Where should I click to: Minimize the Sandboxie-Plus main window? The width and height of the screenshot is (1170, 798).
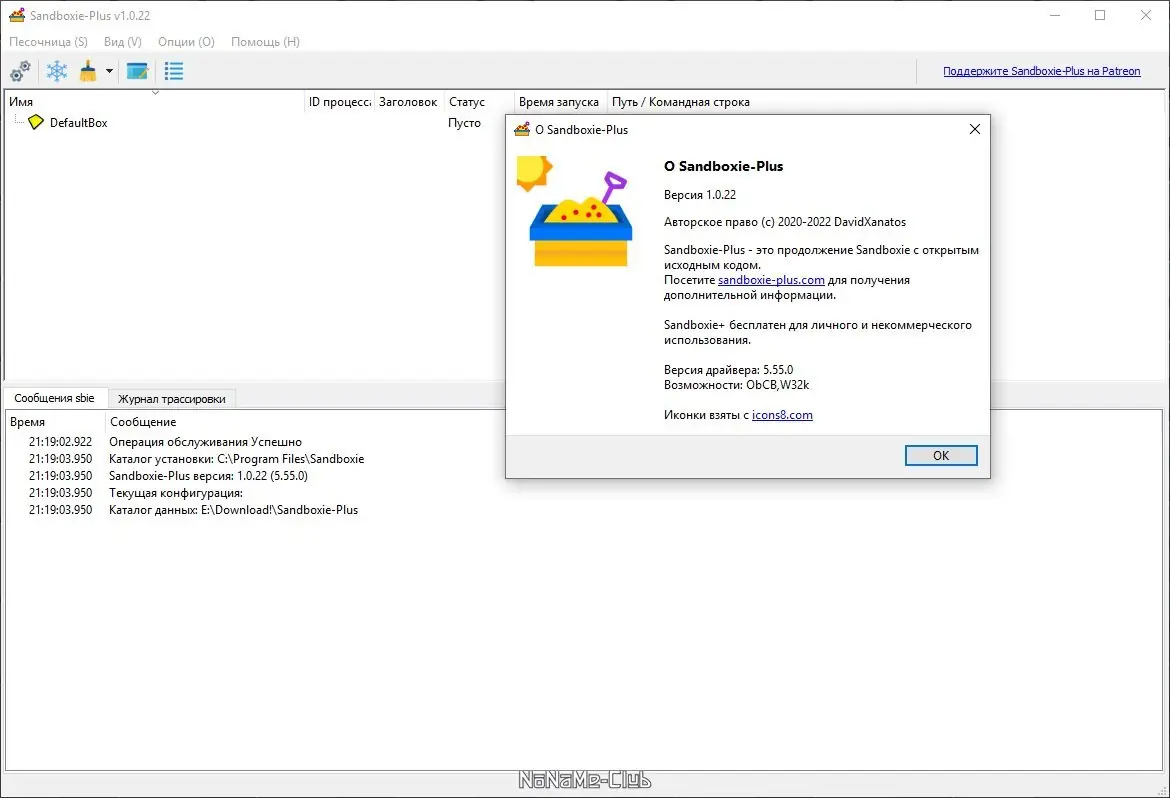point(1054,15)
